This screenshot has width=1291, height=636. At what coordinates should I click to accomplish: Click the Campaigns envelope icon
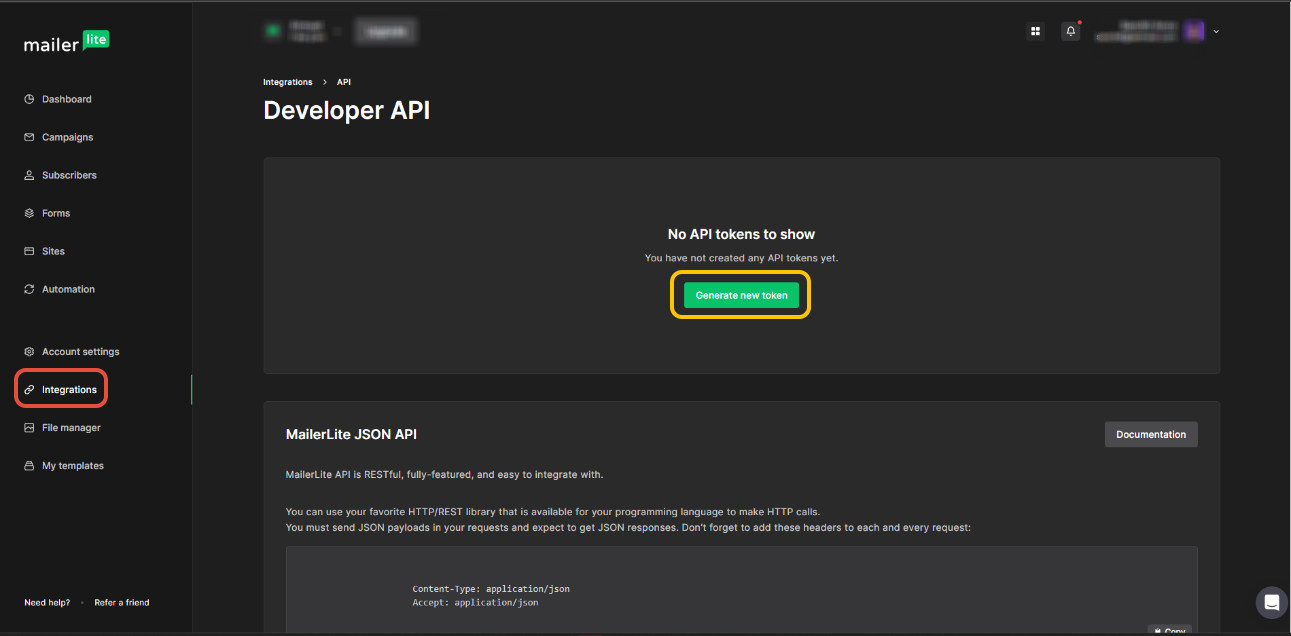click(30, 137)
